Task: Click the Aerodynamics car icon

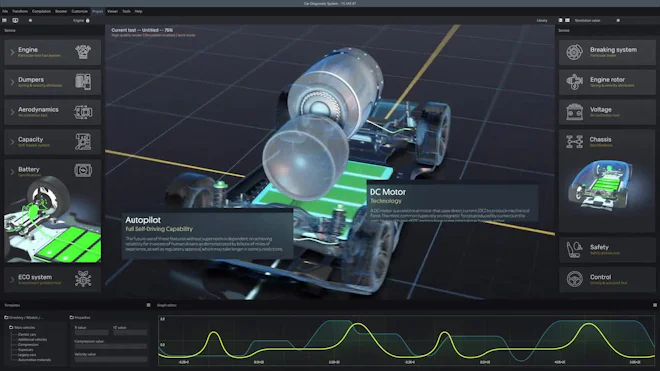Action: pos(83,112)
